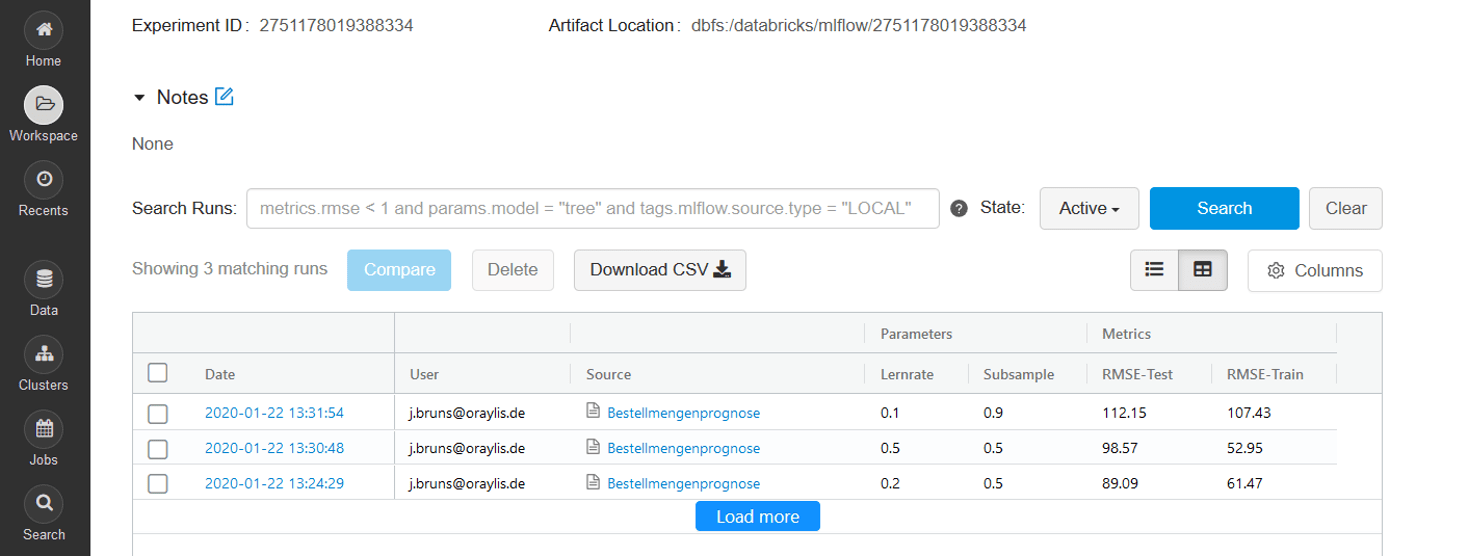Show search help question mark icon
This screenshot has width=1457, height=556.
point(959,209)
